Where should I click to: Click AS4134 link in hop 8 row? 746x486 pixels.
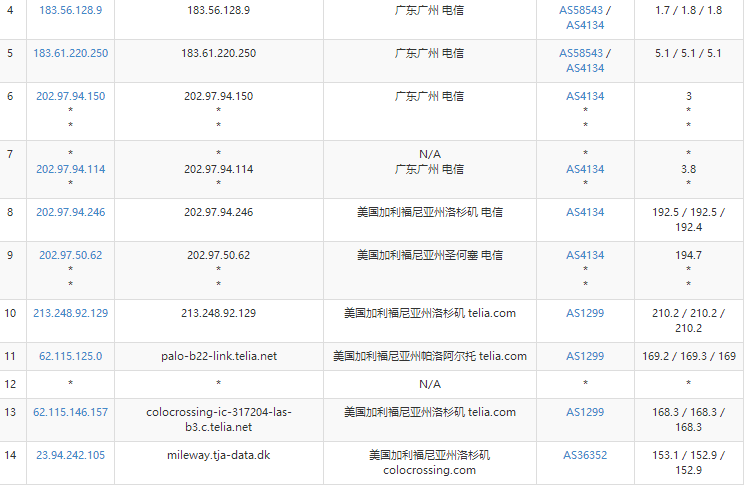585,212
